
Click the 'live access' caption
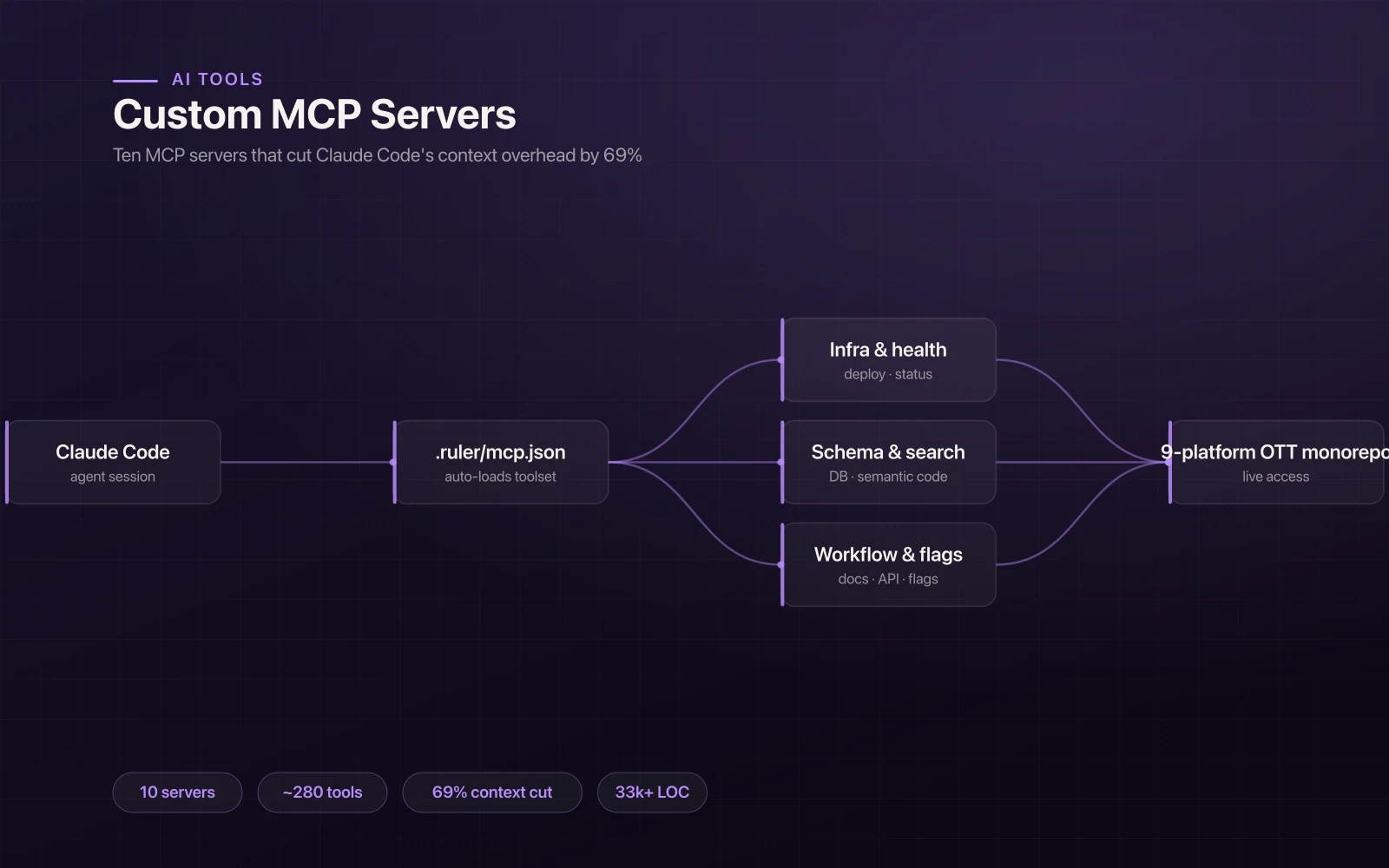coord(1275,477)
